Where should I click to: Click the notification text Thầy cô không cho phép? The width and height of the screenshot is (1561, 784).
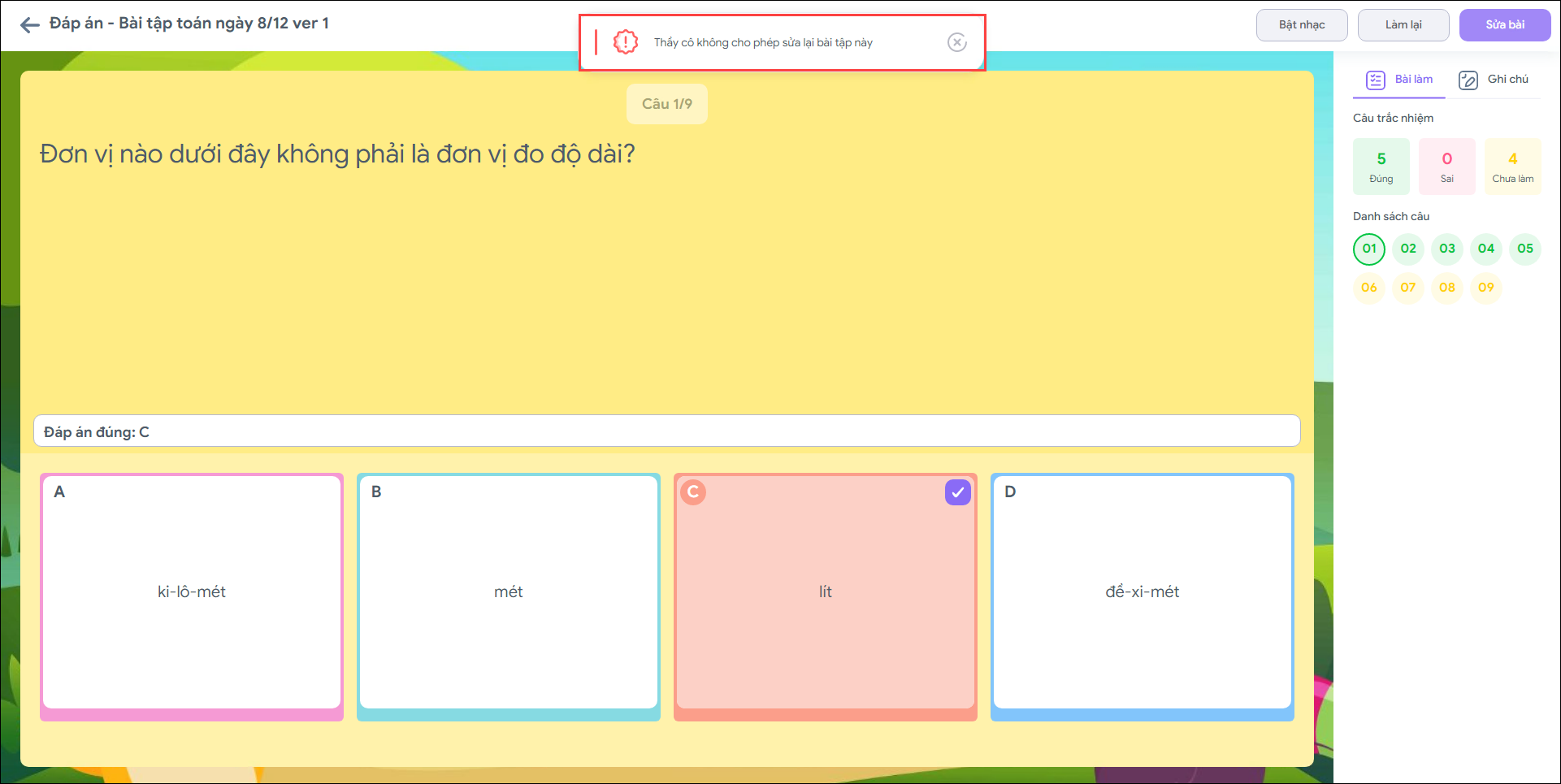tap(763, 42)
